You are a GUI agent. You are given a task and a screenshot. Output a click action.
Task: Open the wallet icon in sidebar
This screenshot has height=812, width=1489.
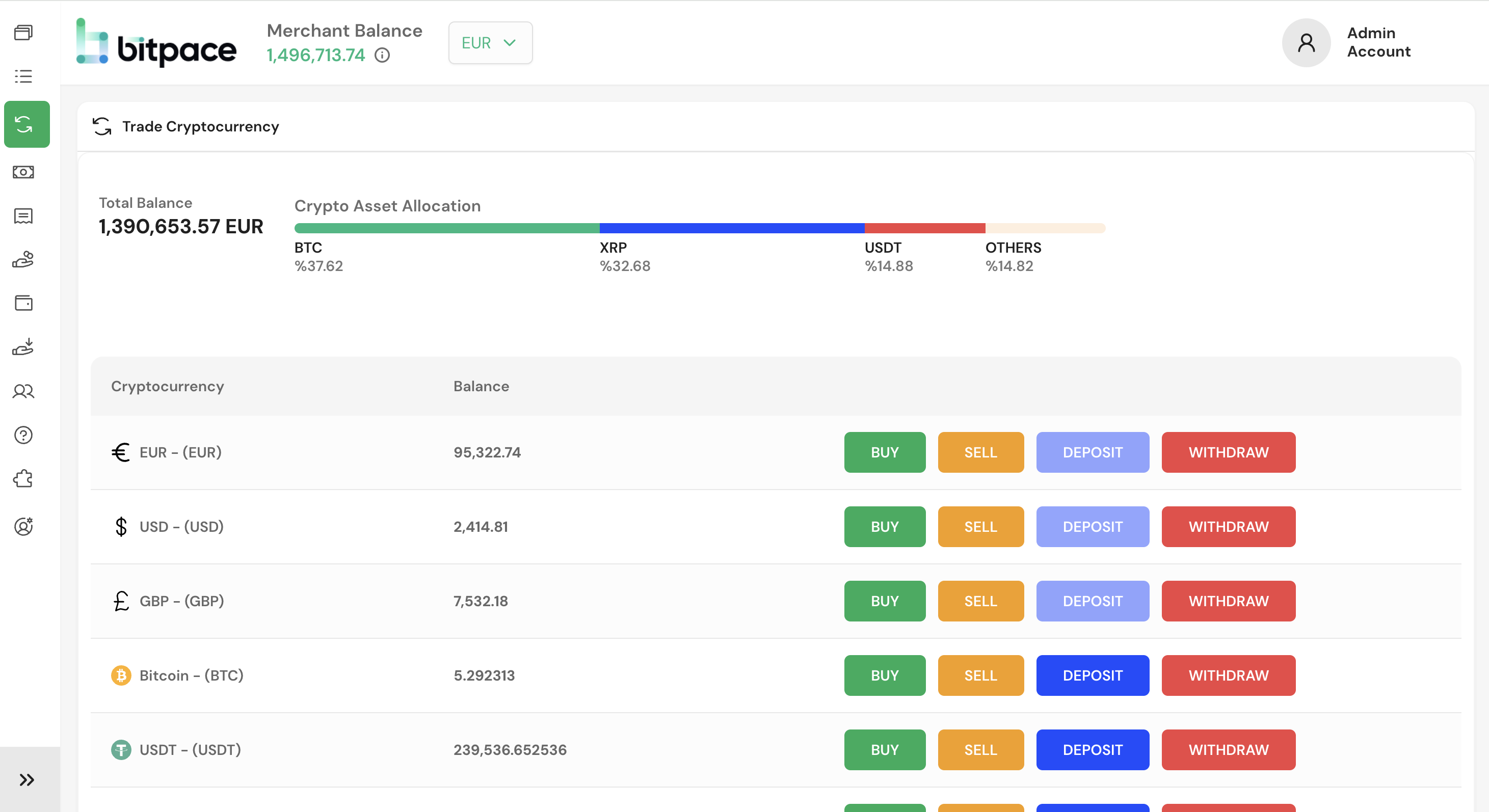(24, 304)
